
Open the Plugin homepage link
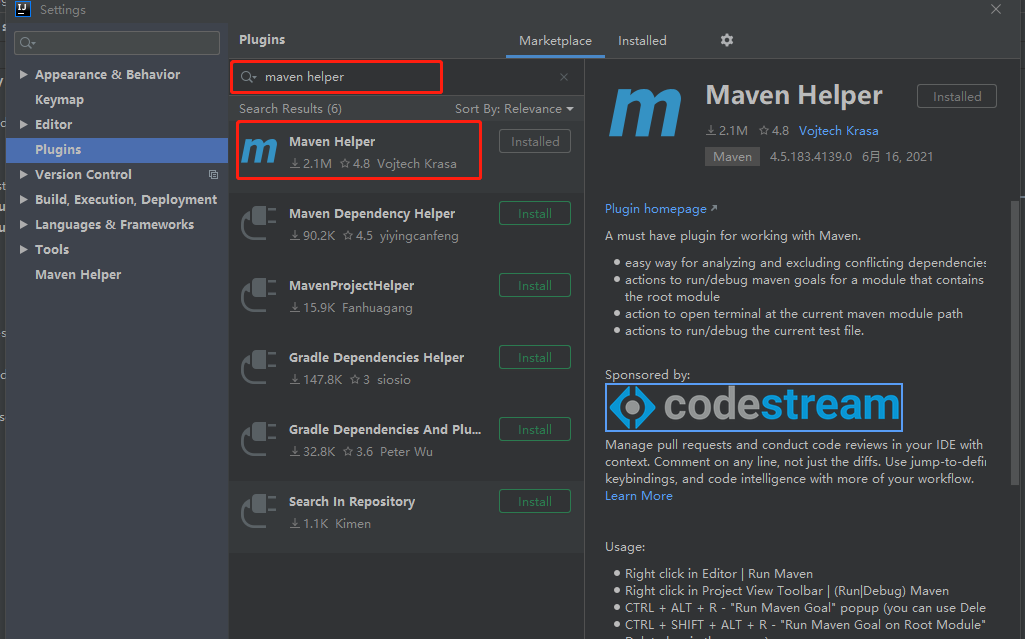point(660,209)
